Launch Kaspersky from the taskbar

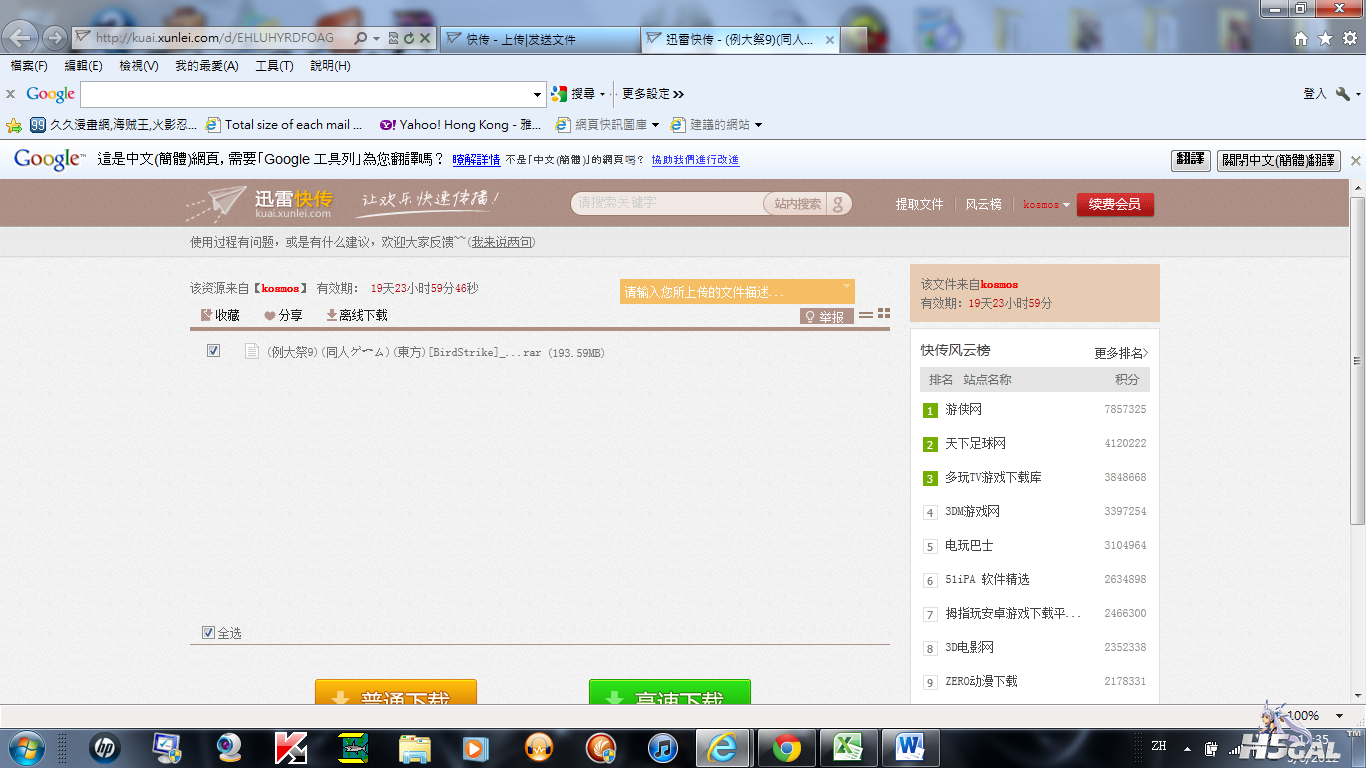pos(290,748)
